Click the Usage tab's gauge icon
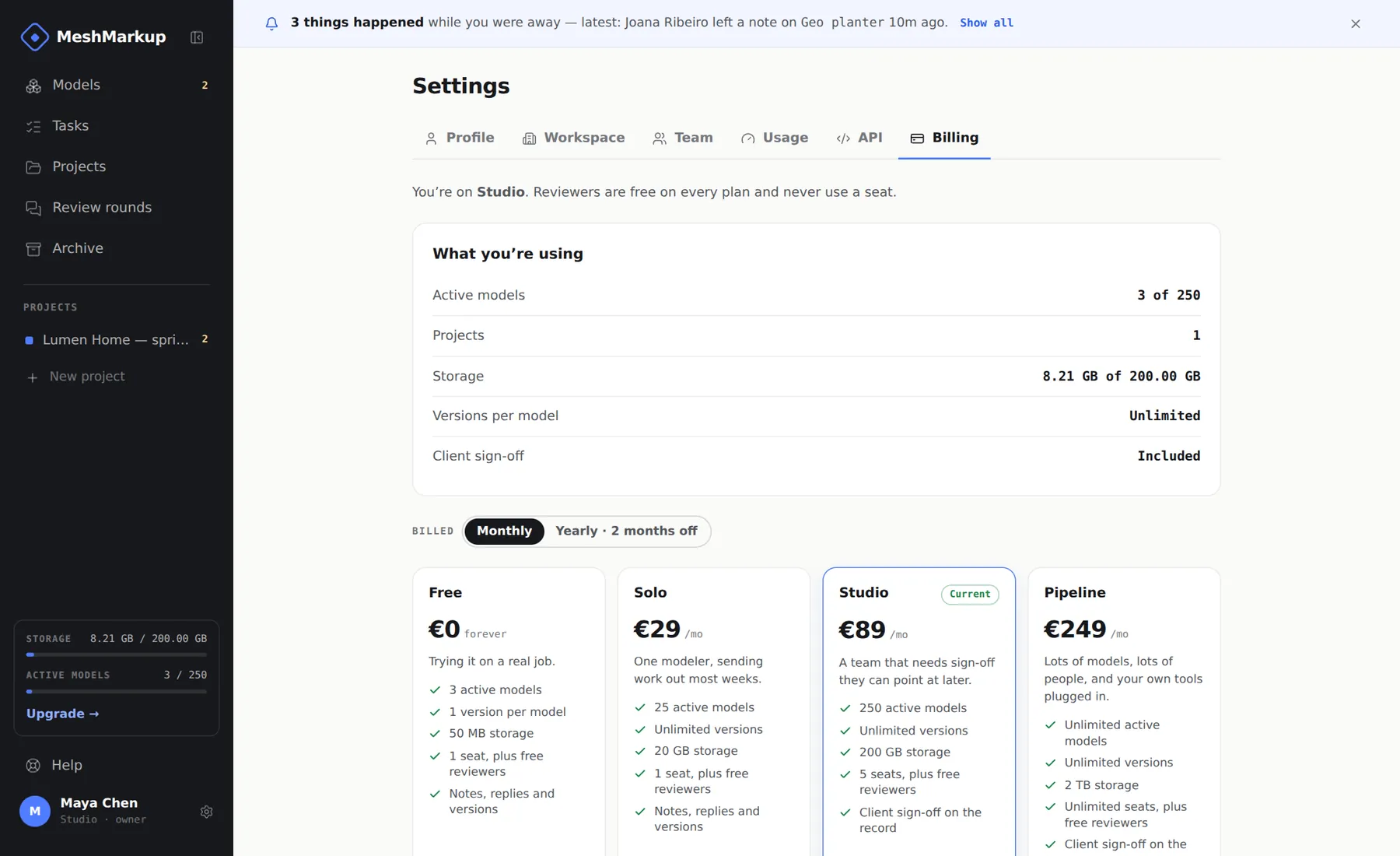 747,139
